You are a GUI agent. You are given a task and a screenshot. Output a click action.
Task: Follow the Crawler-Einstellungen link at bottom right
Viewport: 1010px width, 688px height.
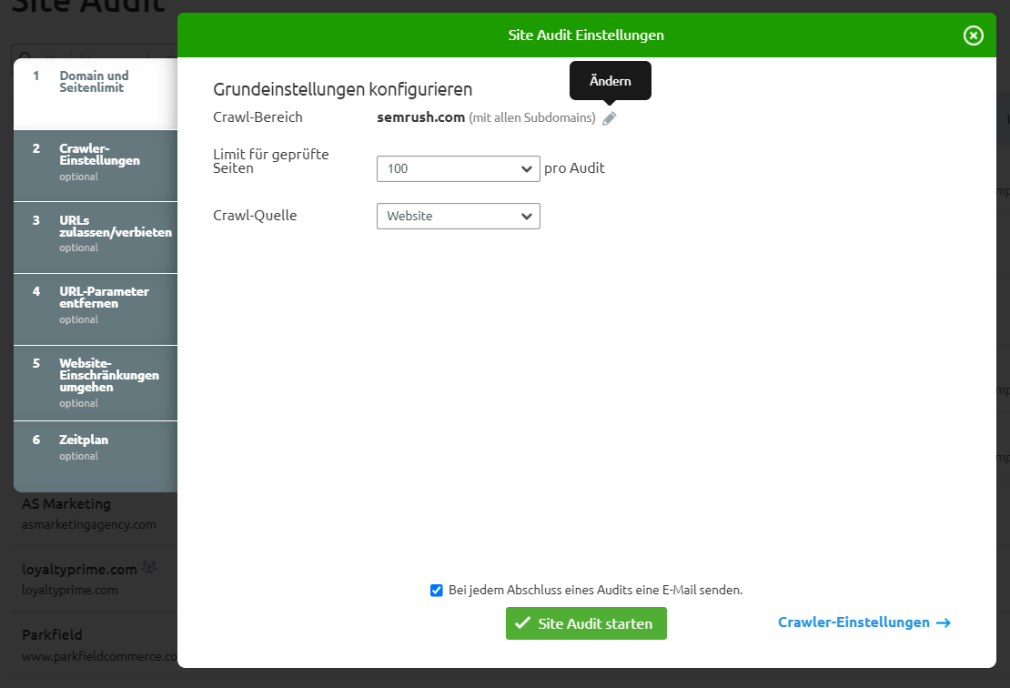[853, 623]
